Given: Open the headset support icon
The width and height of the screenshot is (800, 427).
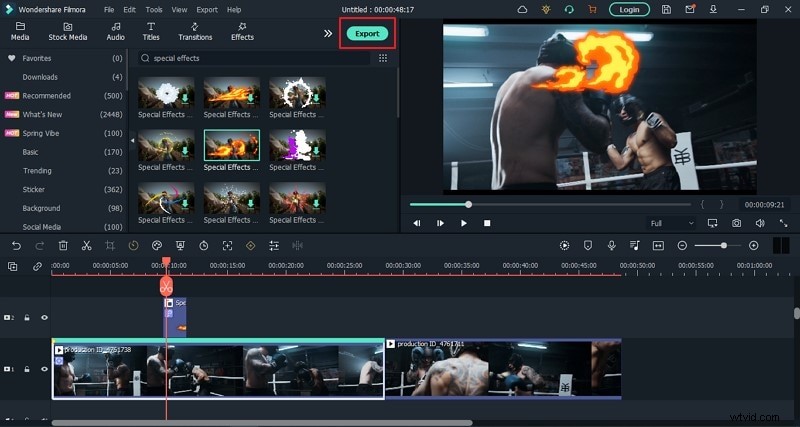Looking at the screenshot, I should (x=569, y=9).
